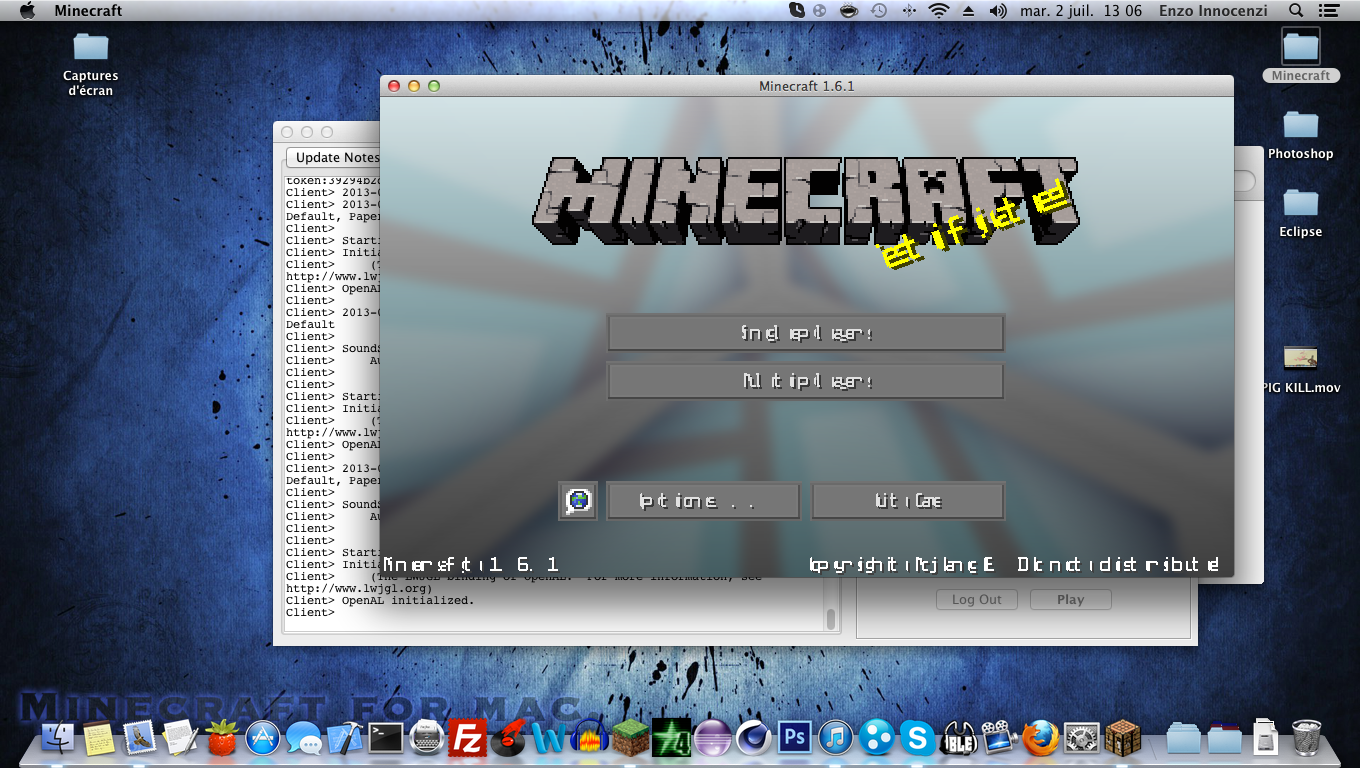Open Firefox from the dock
The width and height of the screenshot is (1360, 768).
1040,738
